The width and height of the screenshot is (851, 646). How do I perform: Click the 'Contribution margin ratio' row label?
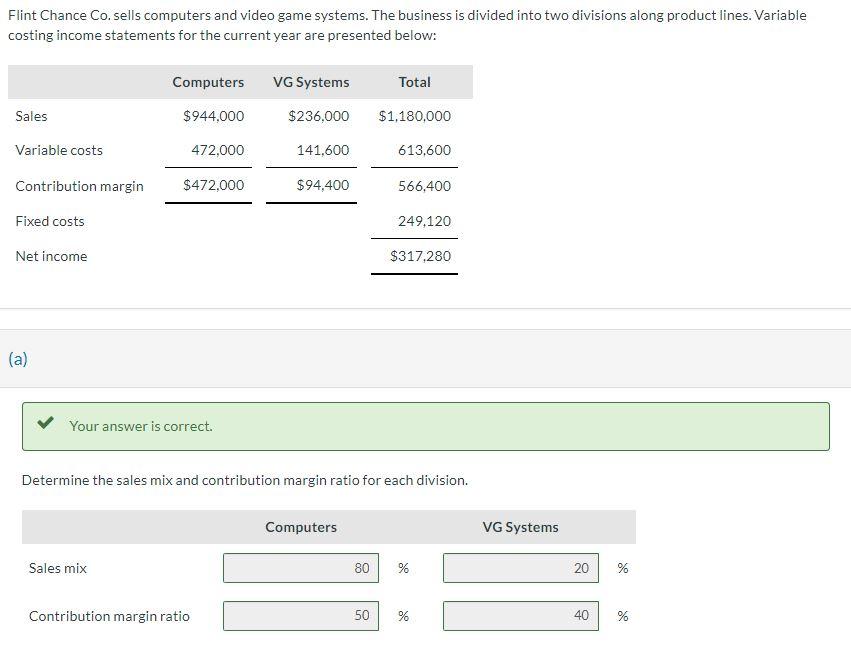(x=109, y=616)
